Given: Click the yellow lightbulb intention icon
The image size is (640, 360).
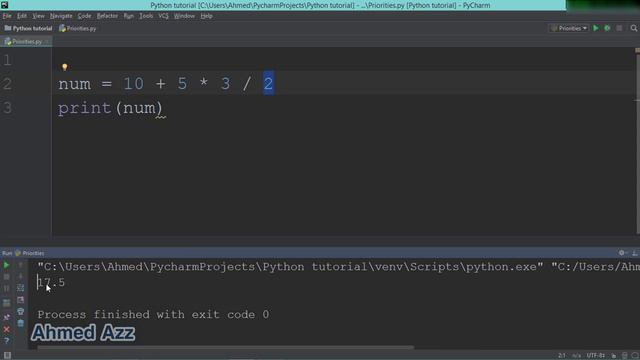Looking at the screenshot, I should coord(64,67).
